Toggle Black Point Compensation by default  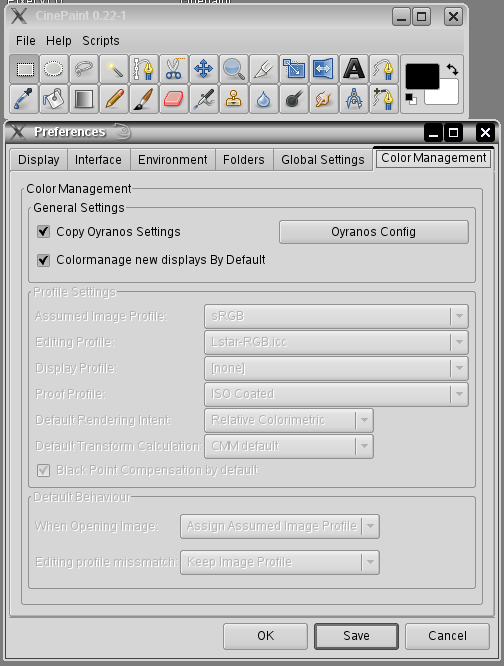pyautogui.click(x=43, y=470)
